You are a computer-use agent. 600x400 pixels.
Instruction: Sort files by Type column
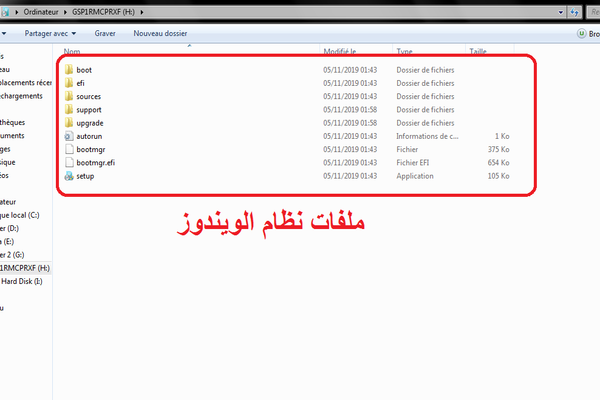point(404,50)
